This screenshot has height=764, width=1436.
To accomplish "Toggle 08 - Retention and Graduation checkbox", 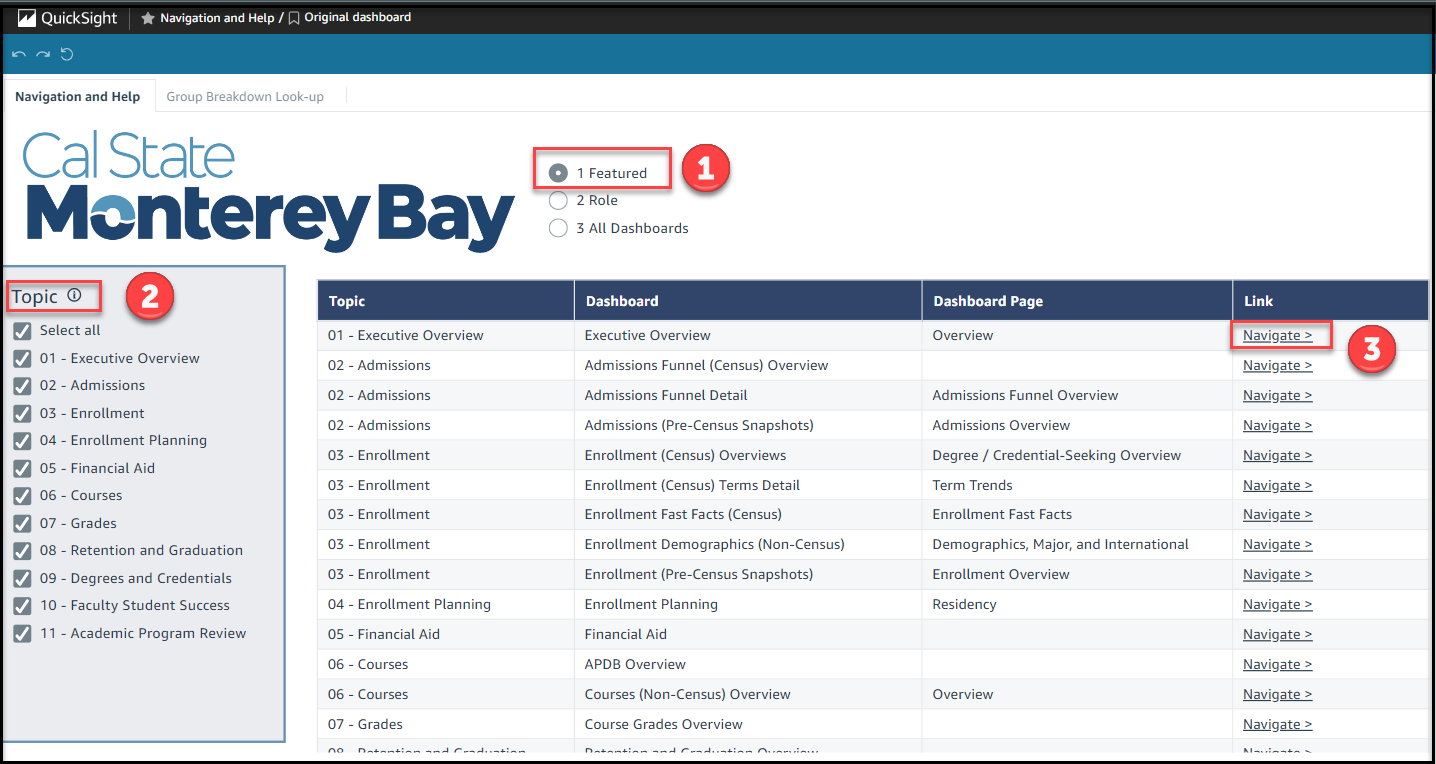I will tap(22, 550).
